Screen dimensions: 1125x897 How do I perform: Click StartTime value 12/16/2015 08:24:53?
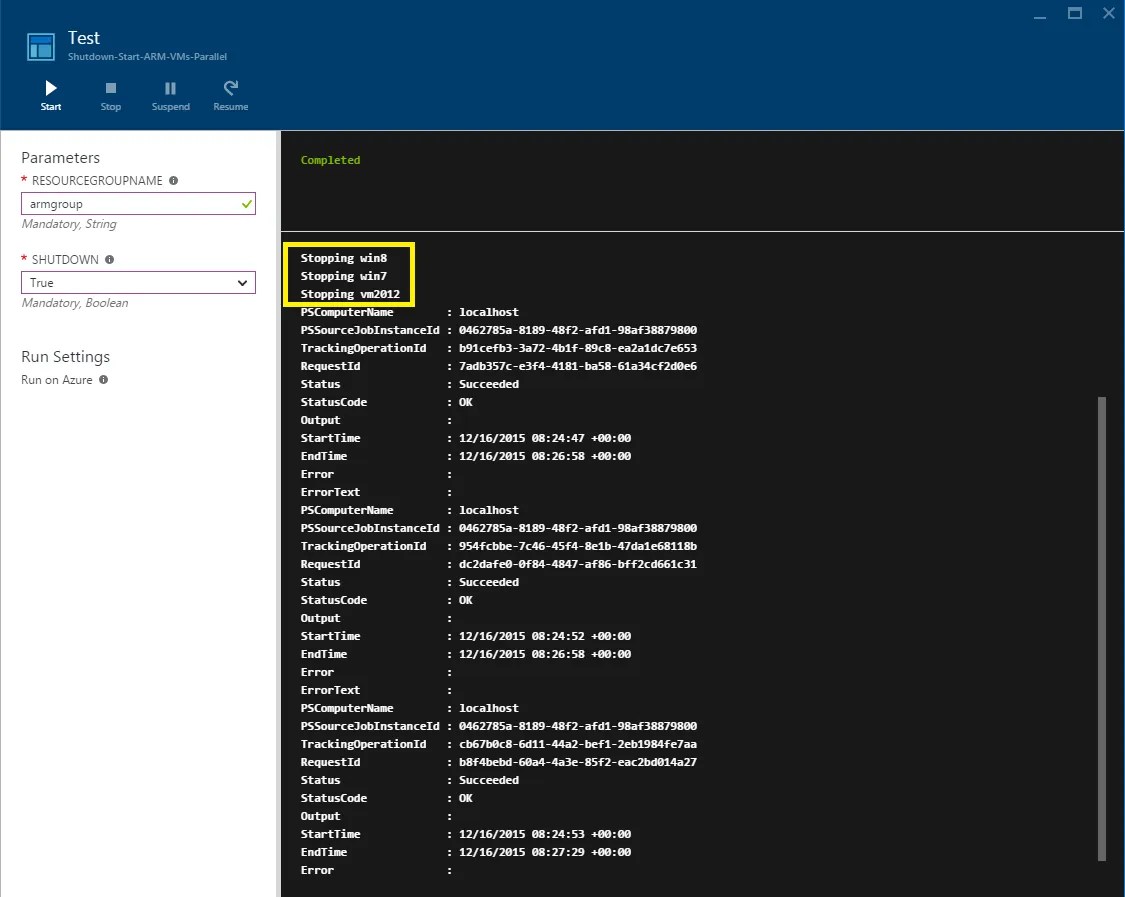tap(545, 834)
